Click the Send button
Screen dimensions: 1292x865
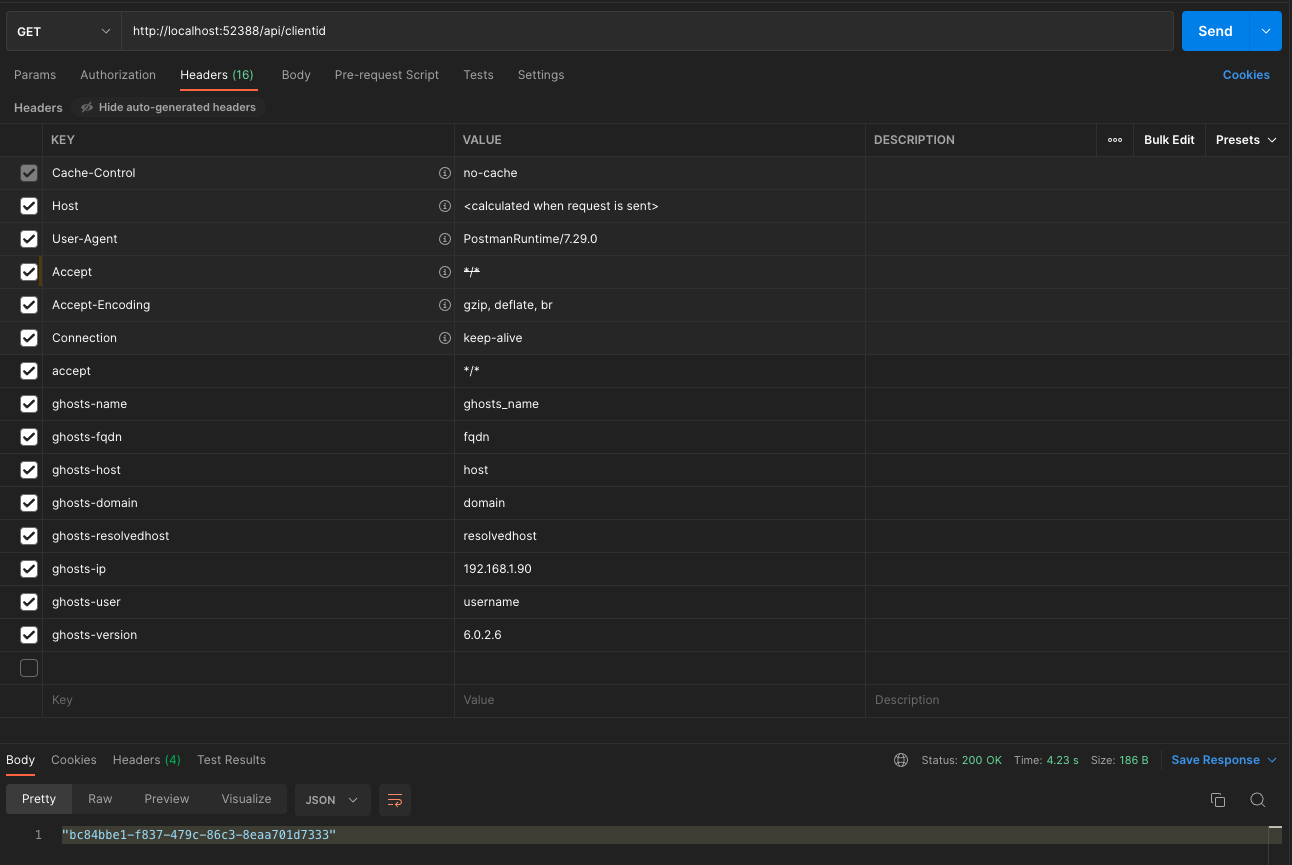click(x=1214, y=31)
